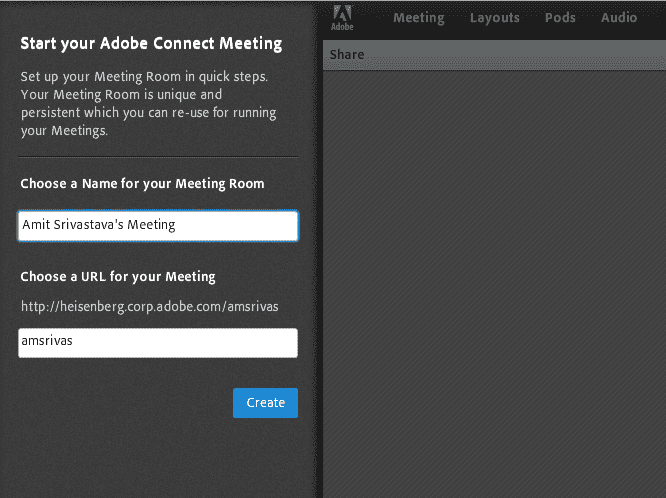The width and height of the screenshot is (666, 498).
Task: Click empty menu bar space right of Audio
Action: pos(654,18)
